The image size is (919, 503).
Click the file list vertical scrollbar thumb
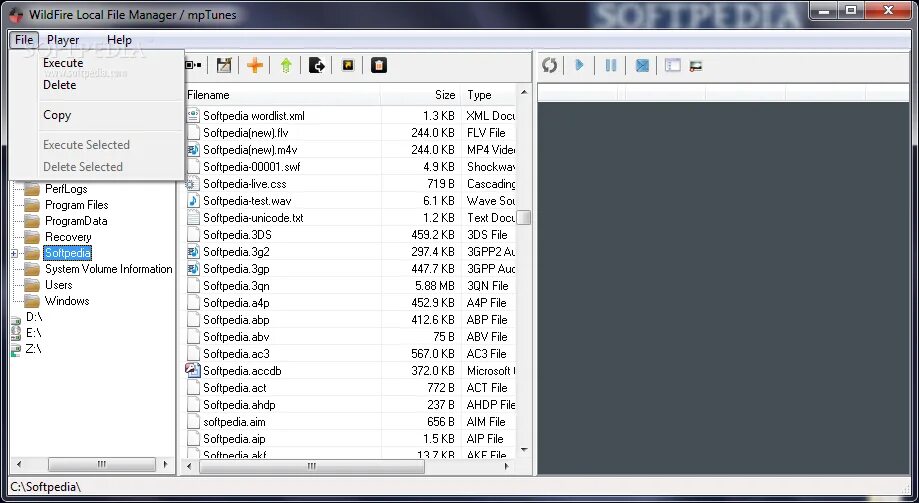(x=524, y=217)
